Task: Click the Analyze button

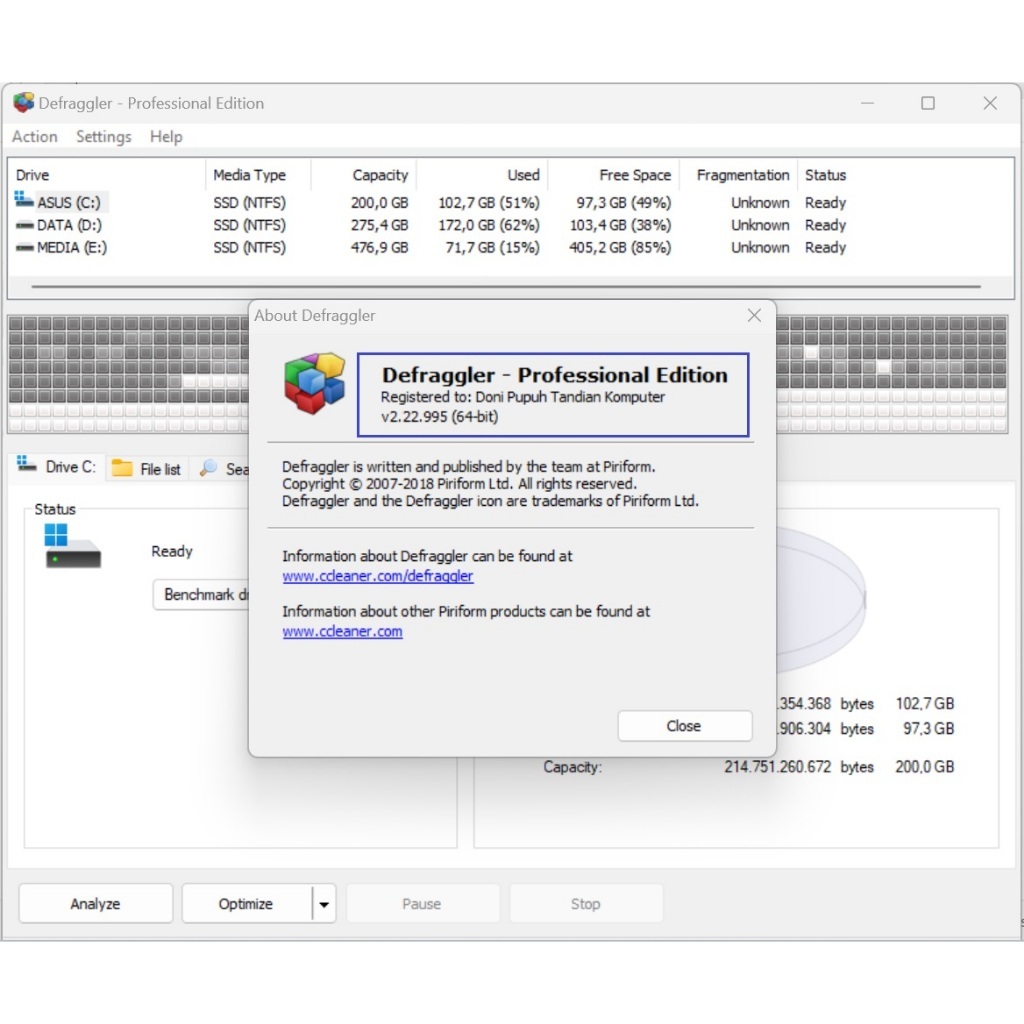Action: point(95,903)
